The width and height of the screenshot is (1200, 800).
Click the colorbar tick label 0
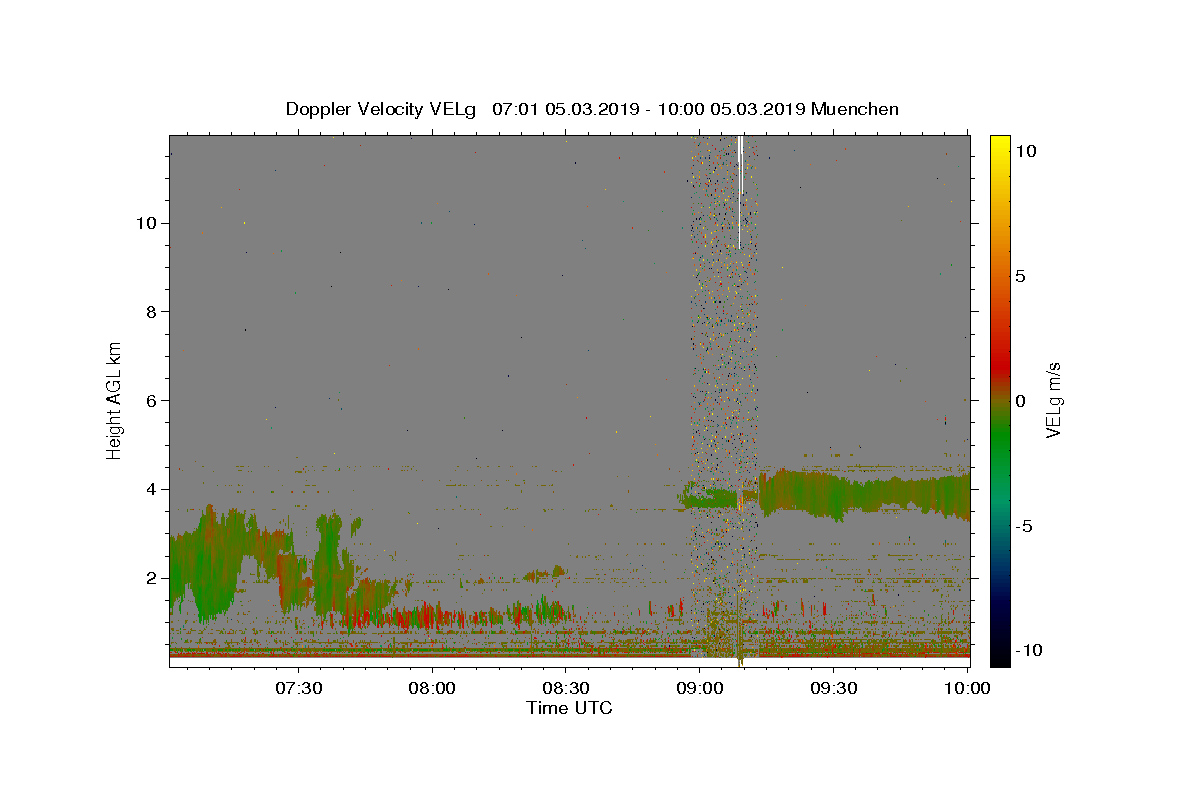pos(1020,400)
